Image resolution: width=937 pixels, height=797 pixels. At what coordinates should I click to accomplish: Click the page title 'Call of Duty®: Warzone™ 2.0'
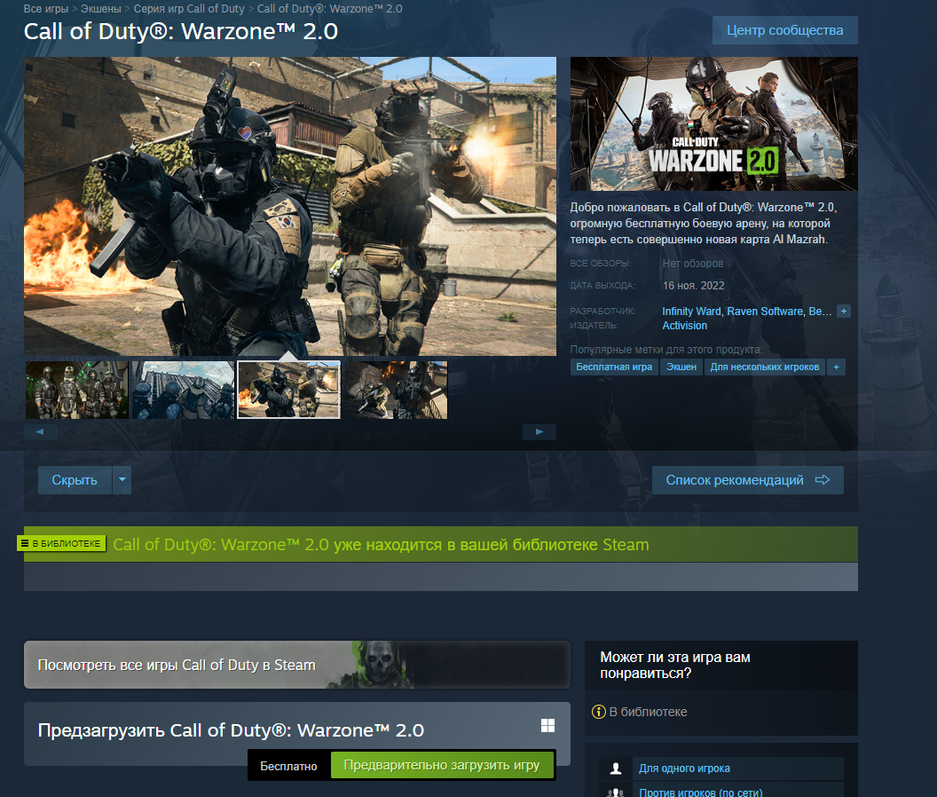pyautogui.click(x=180, y=32)
